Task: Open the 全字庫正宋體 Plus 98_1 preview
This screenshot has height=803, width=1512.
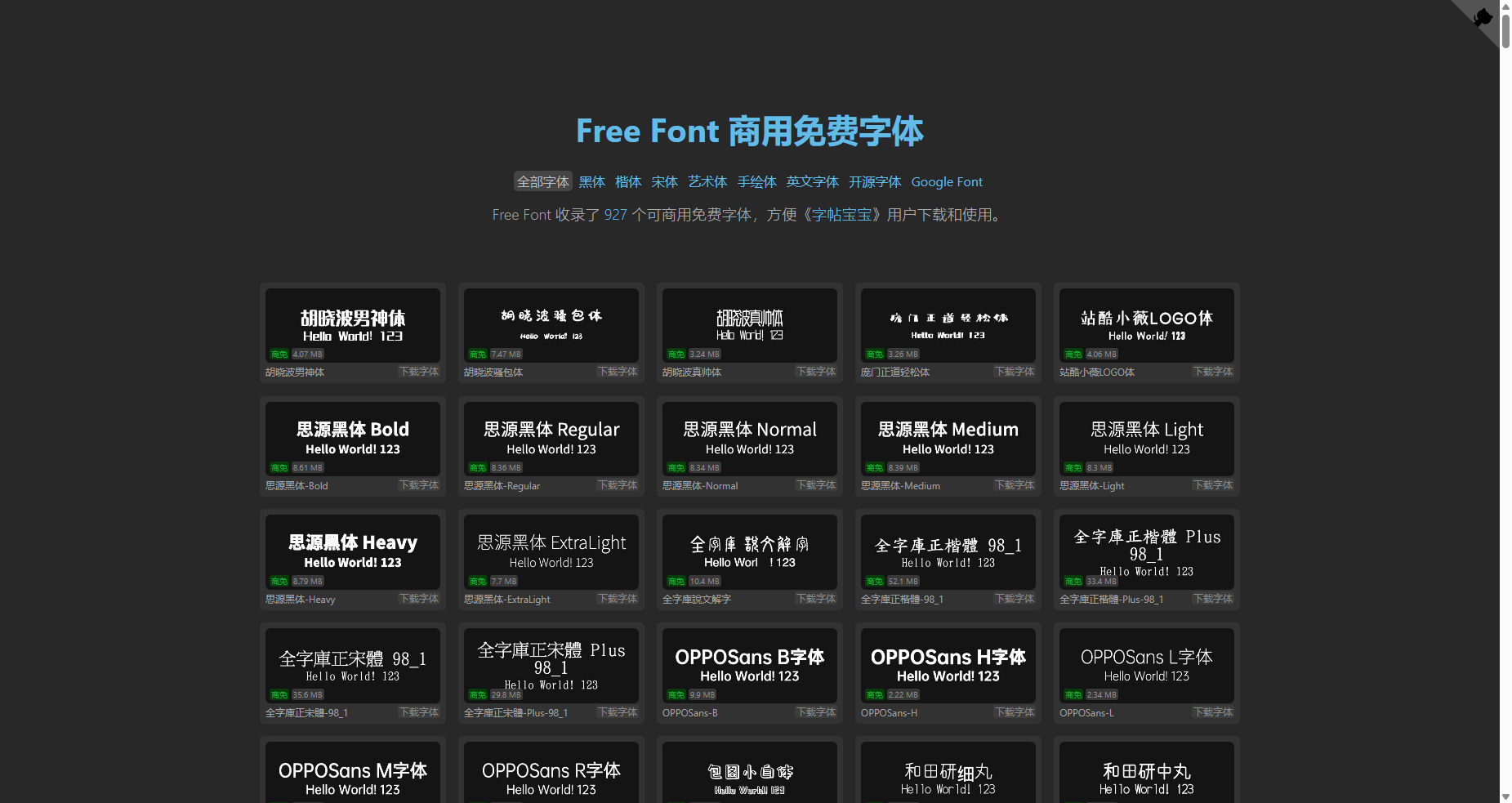Action: [551, 666]
